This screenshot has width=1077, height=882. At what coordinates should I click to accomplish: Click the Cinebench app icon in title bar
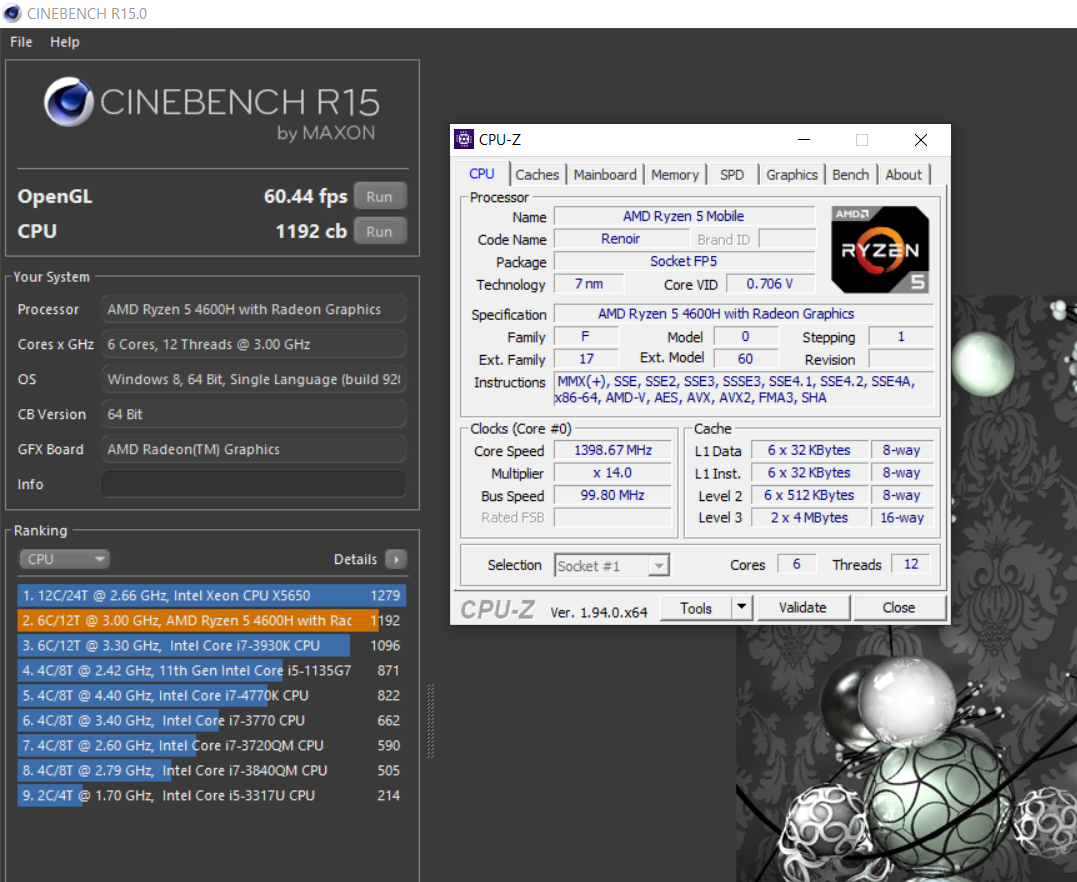point(12,13)
